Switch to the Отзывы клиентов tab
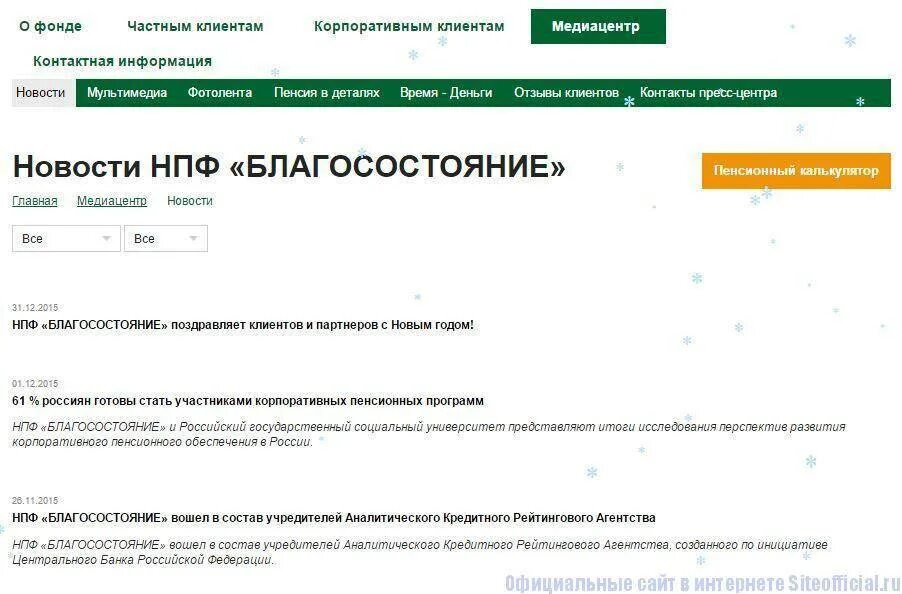 click(x=565, y=92)
